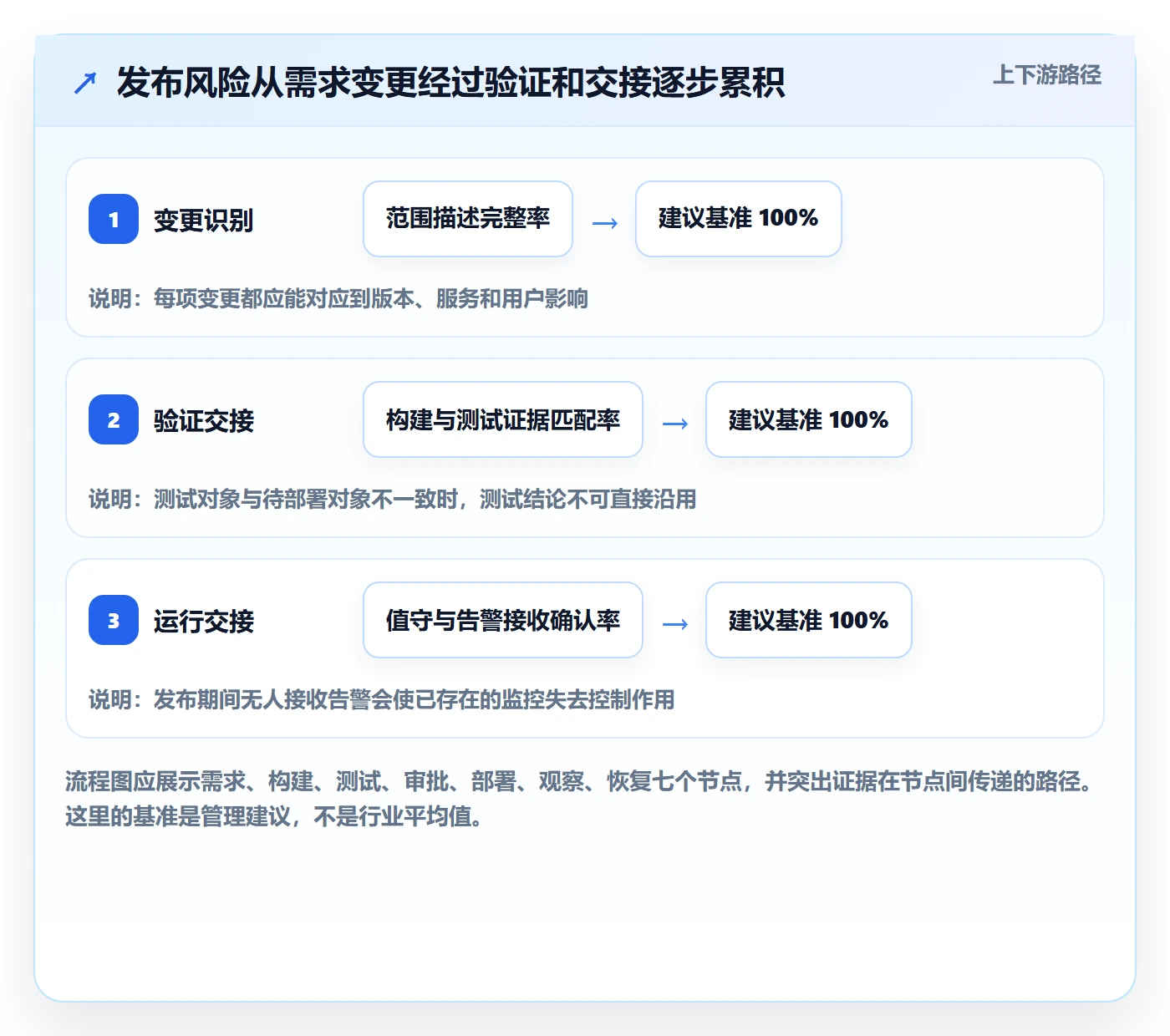
Task: Select the 构建与测试证据匹配率 metric chip
Action: (x=503, y=419)
